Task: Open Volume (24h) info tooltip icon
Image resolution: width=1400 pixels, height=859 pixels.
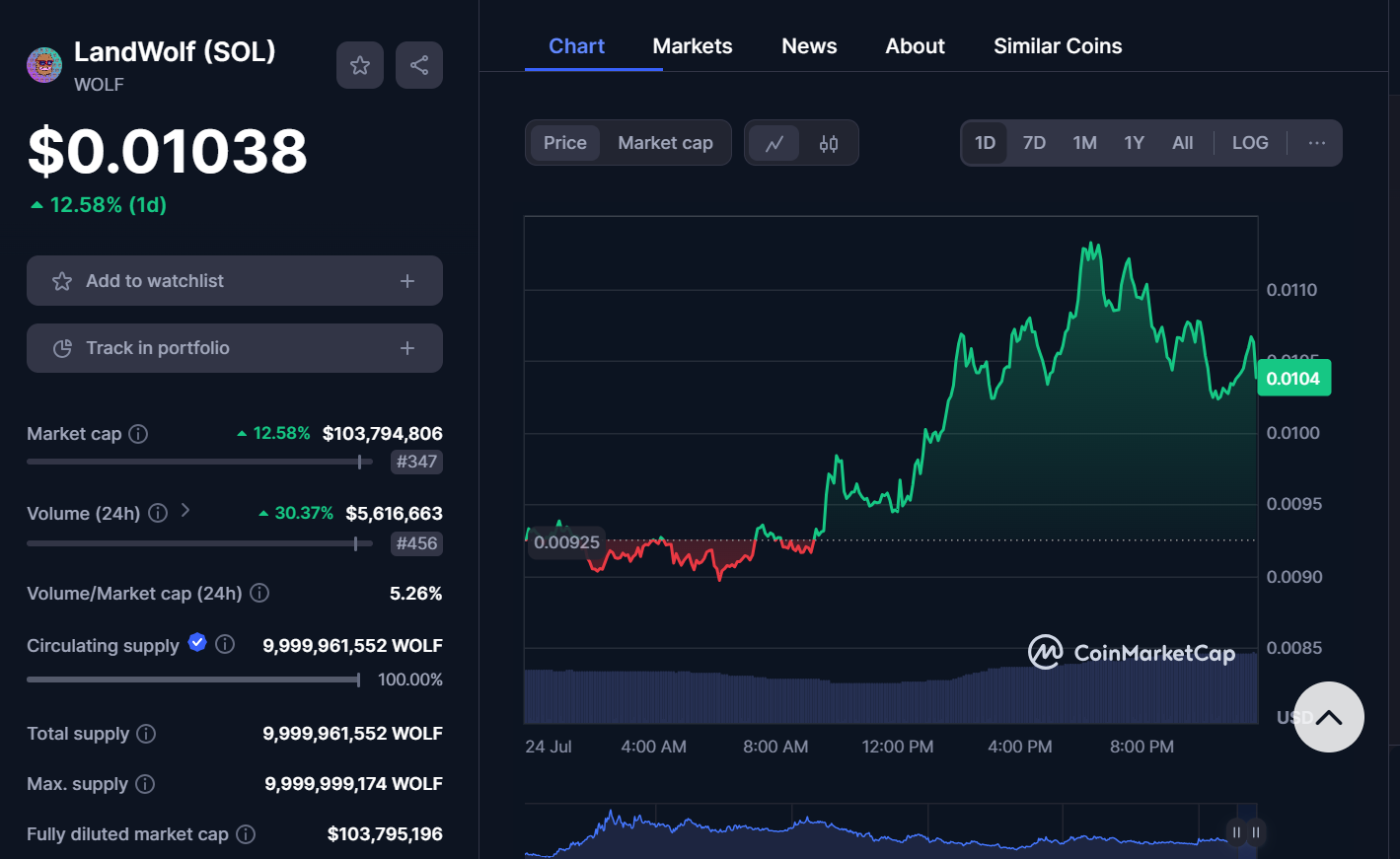Action: point(158,513)
